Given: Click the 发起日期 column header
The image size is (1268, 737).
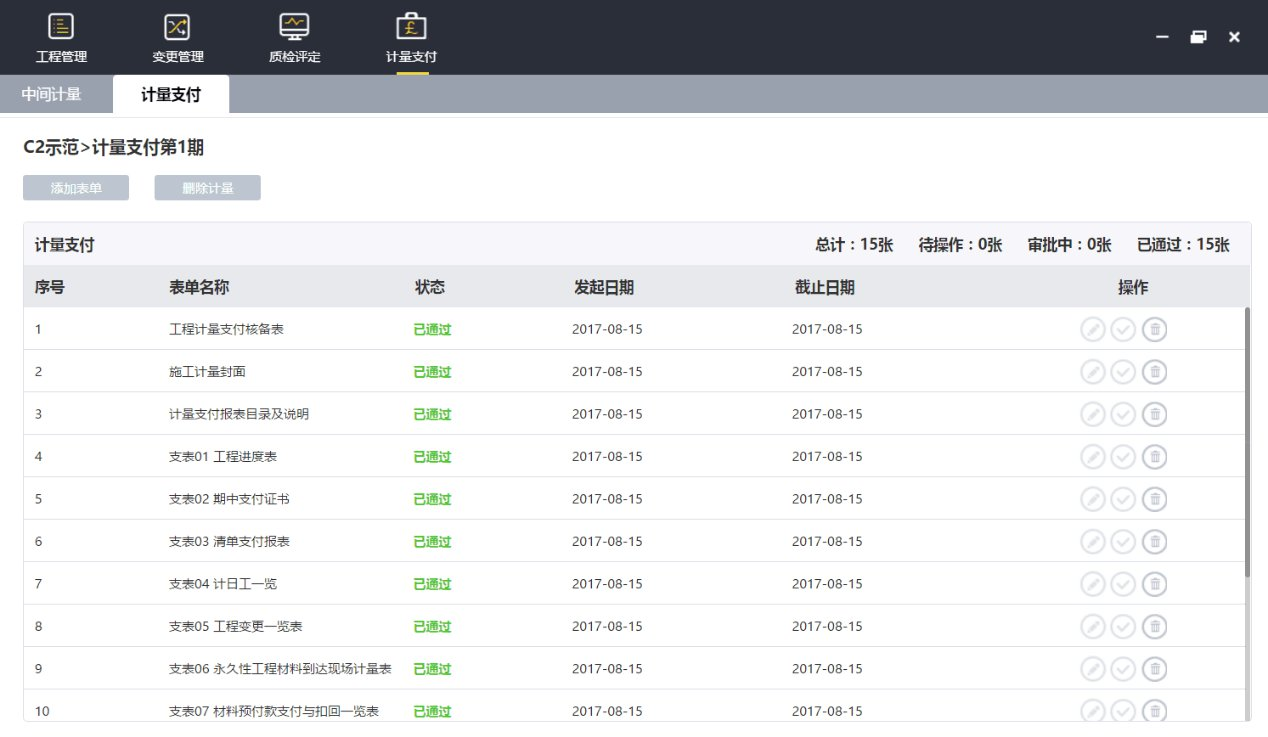Looking at the screenshot, I should pyautogui.click(x=603, y=288).
